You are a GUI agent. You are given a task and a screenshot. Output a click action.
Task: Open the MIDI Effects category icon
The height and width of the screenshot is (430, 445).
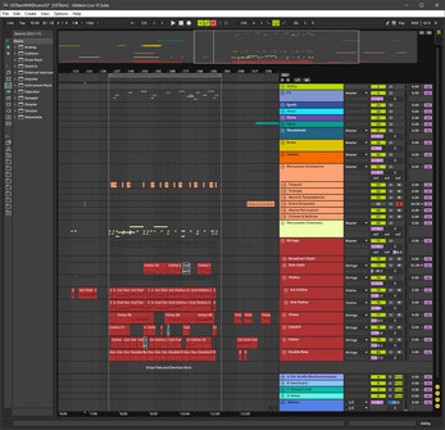pos(8,98)
